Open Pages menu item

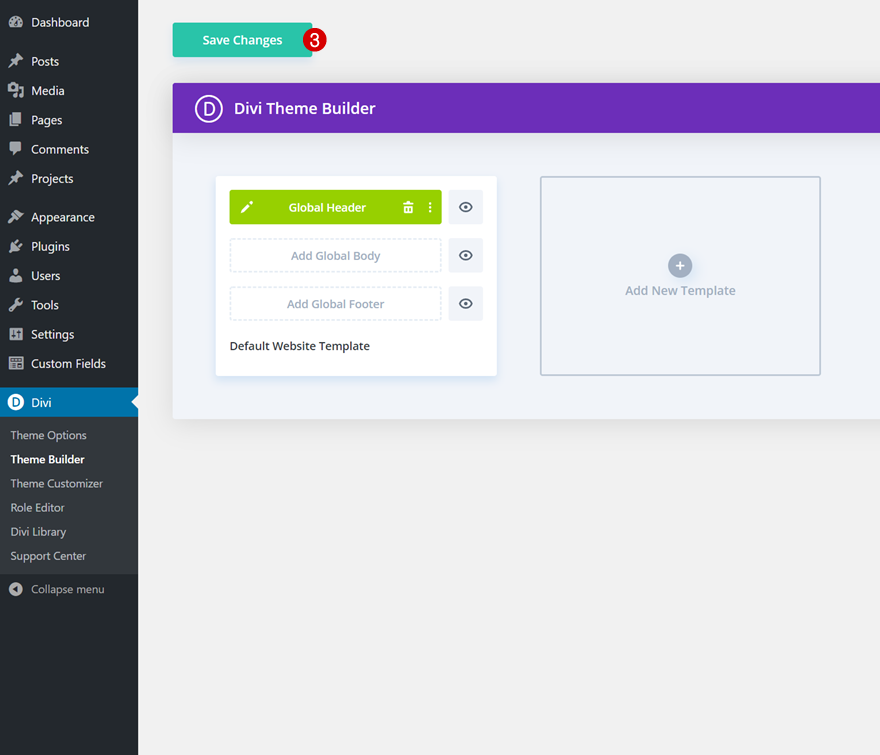(x=47, y=120)
